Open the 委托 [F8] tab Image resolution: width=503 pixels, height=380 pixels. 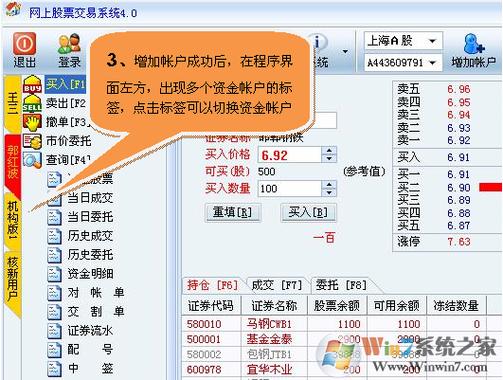(x=341, y=285)
